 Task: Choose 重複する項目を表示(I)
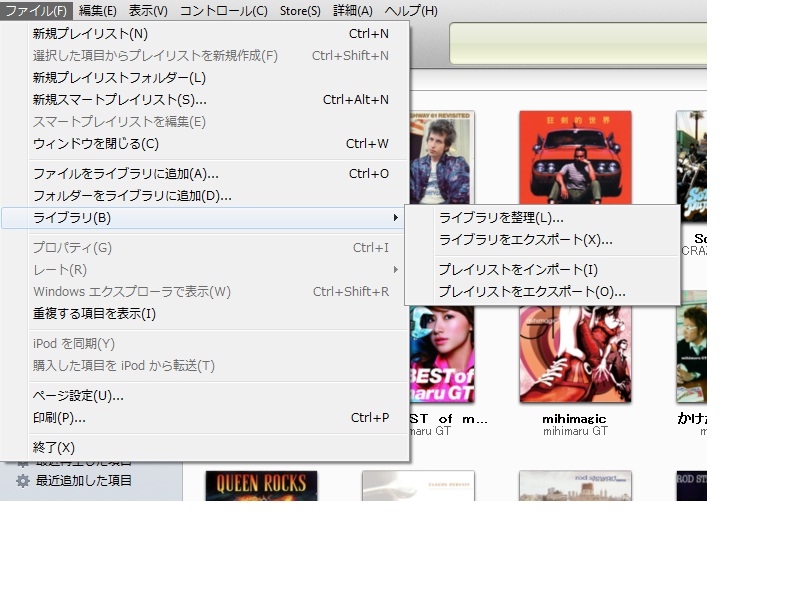point(204,314)
